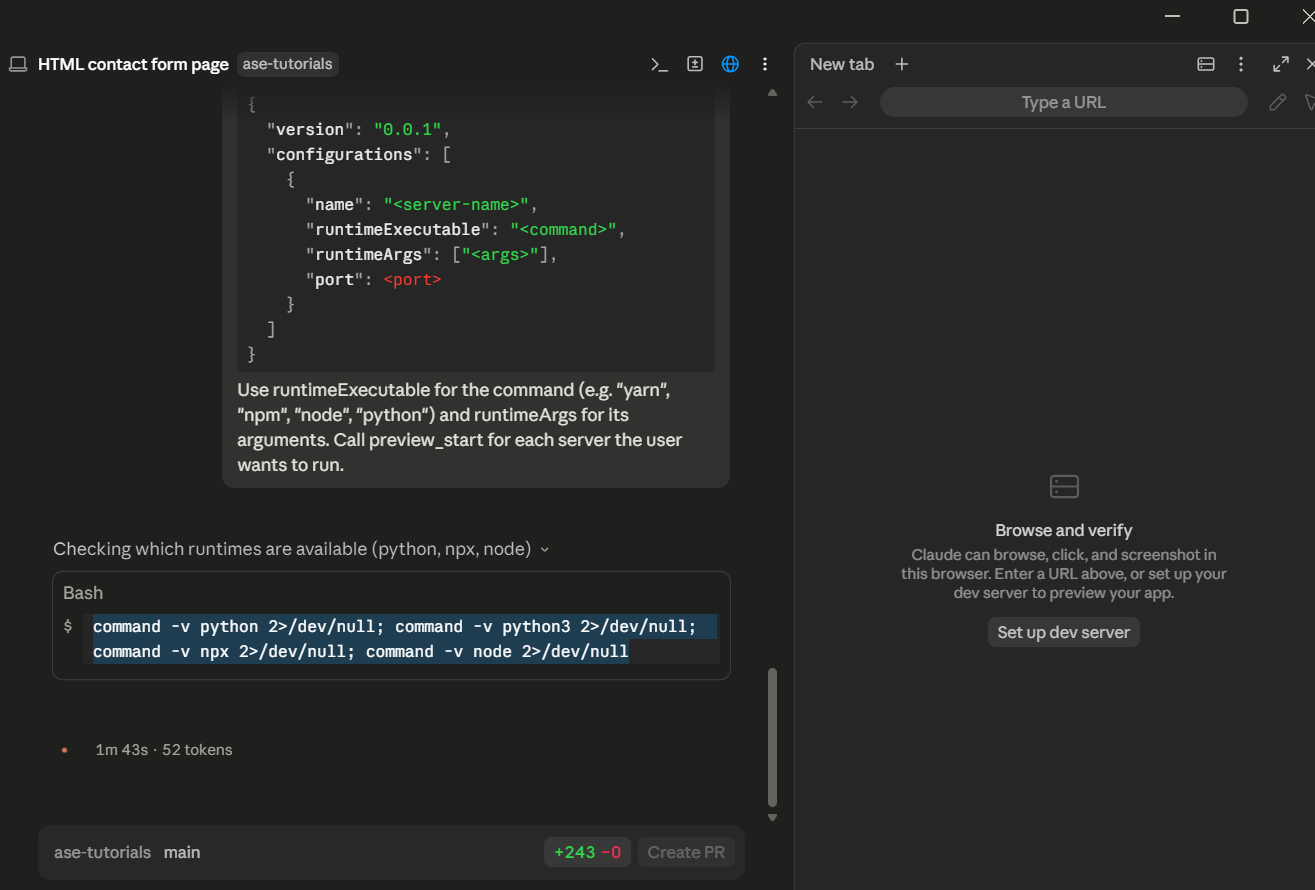
Task: Click the "0.0.1" version string
Action: [408, 130]
